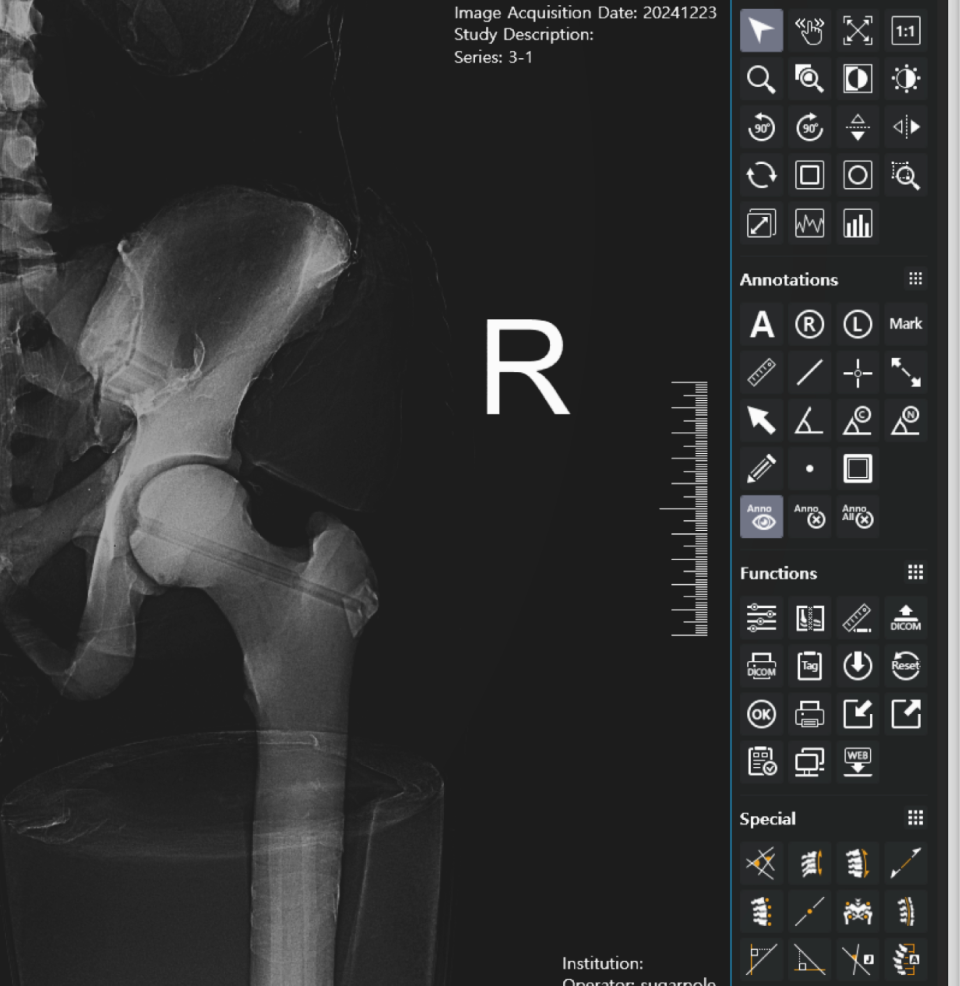Viewport: 960px width, 986px height.
Task: Expand the Functions panel grid menu
Action: click(915, 572)
